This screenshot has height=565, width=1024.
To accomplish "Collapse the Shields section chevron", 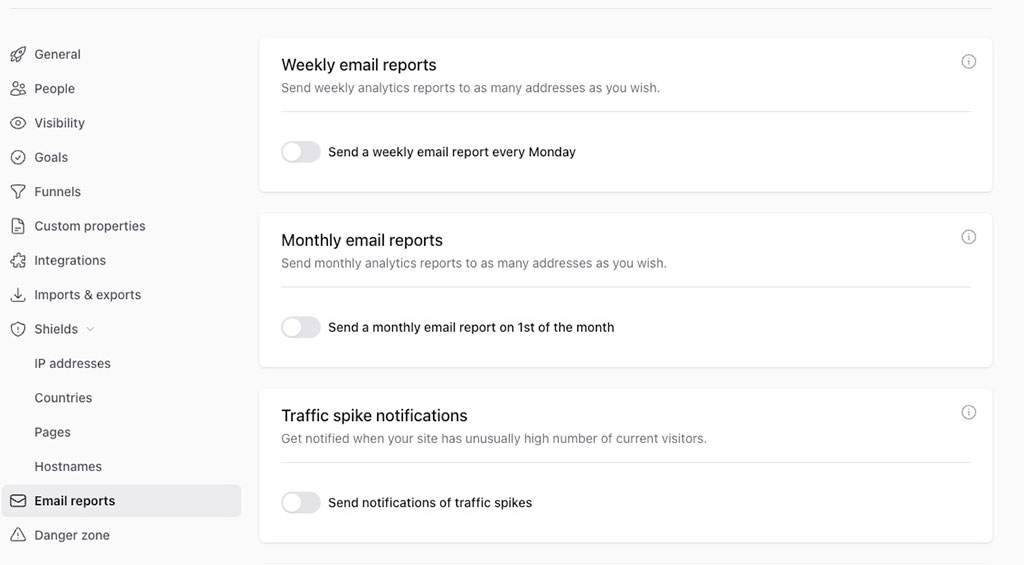I will click(x=91, y=329).
